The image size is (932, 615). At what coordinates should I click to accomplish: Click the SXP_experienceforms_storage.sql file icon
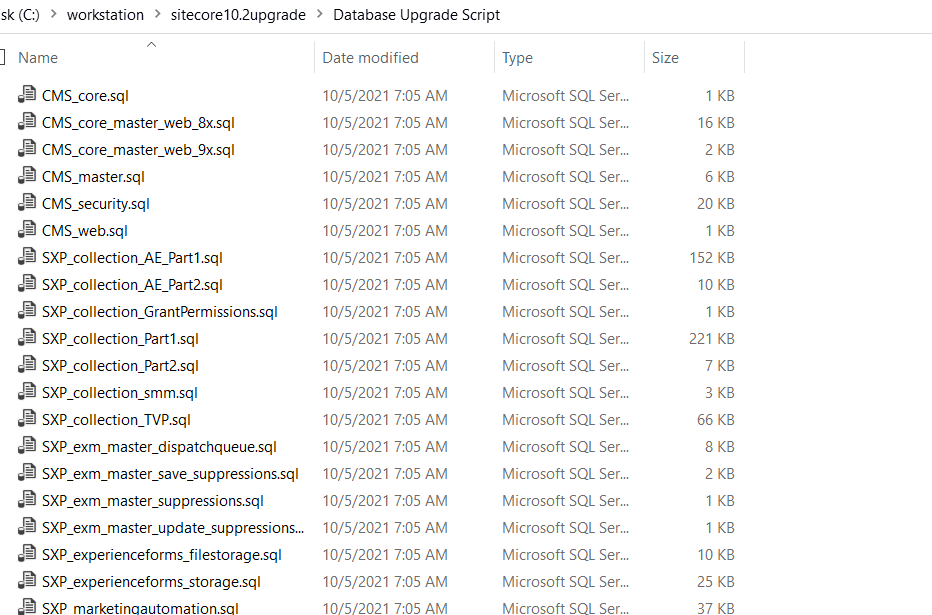click(x=27, y=581)
